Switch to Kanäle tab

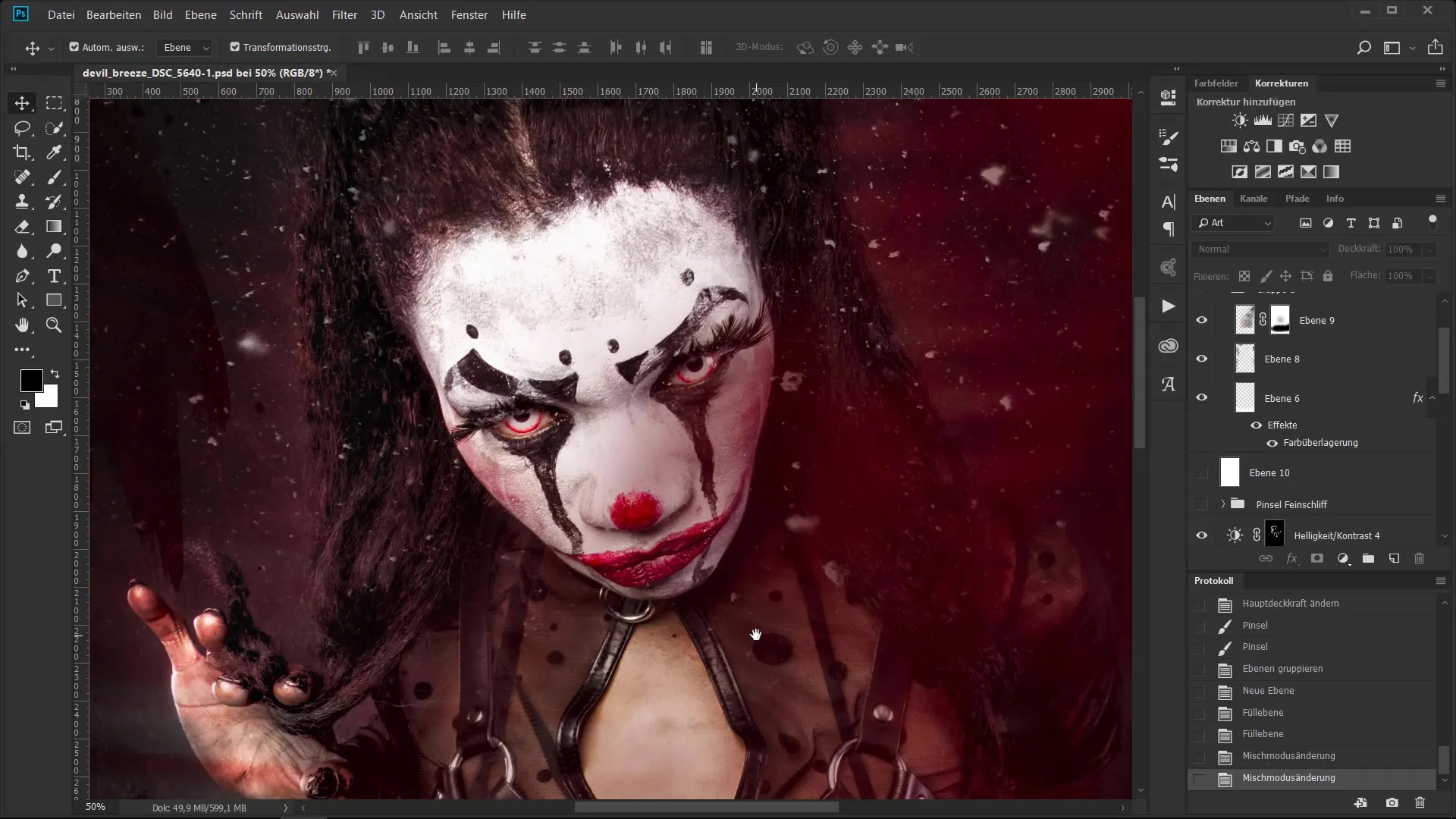pos(1254,199)
